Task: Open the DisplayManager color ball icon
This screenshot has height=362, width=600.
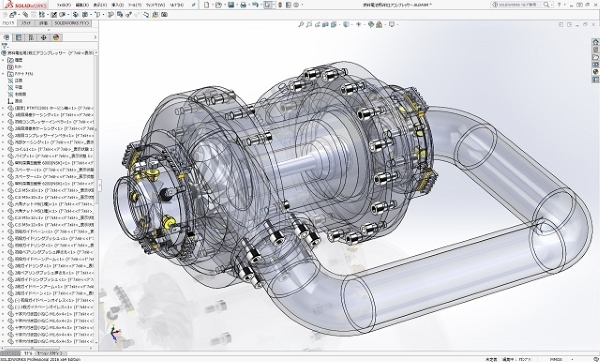Action: (56, 38)
